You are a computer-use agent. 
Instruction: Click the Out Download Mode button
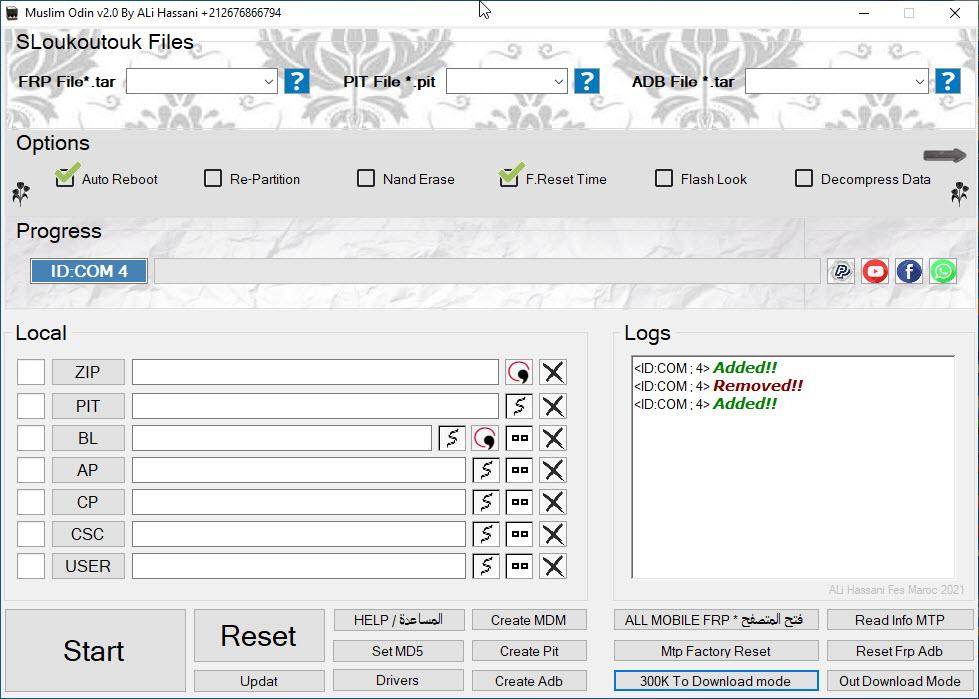pyautogui.click(x=900, y=681)
